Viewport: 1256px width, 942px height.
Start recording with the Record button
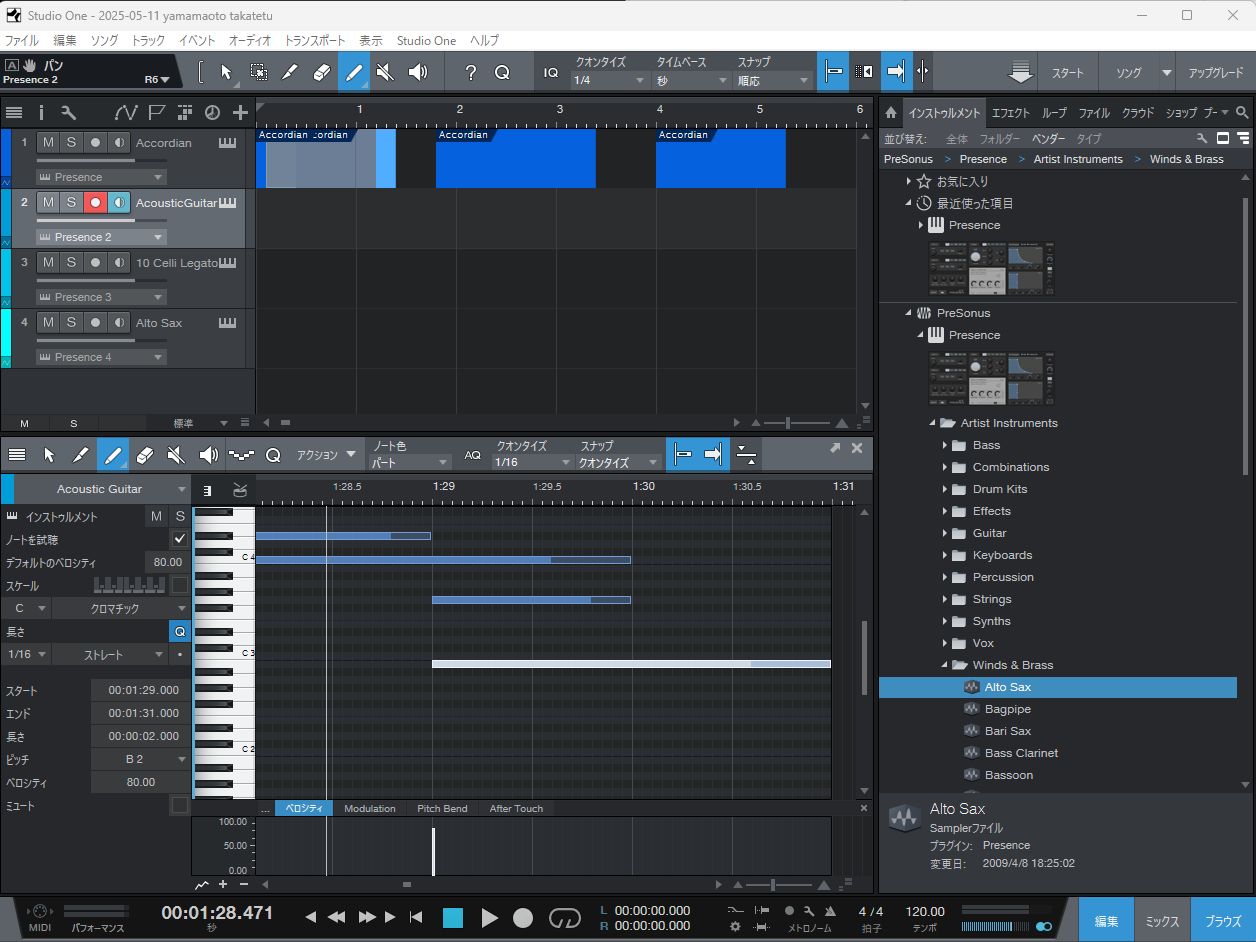523,917
